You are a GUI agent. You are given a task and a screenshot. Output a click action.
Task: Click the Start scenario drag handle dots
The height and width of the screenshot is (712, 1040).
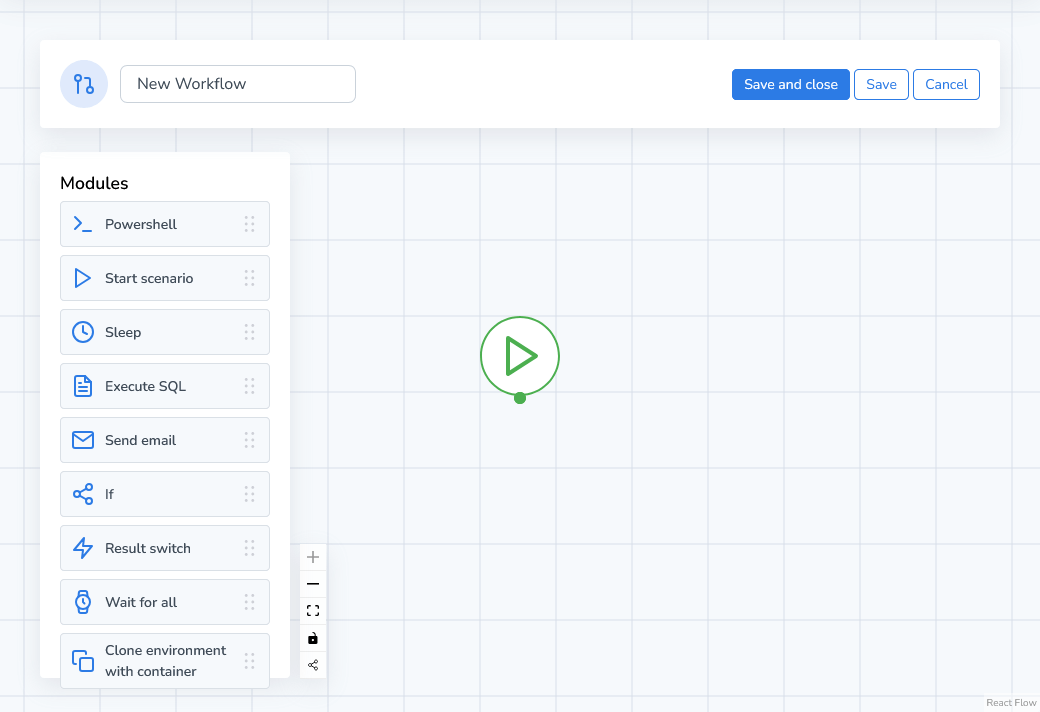[249, 278]
